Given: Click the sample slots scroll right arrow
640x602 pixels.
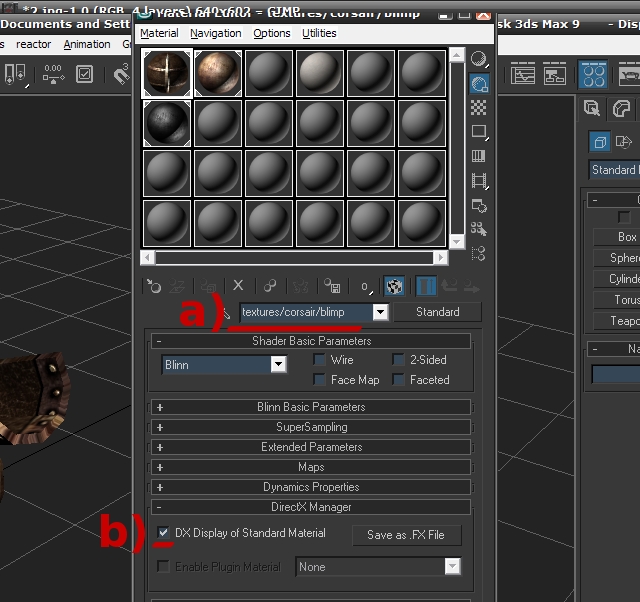Looking at the screenshot, I should click(440, 258).
